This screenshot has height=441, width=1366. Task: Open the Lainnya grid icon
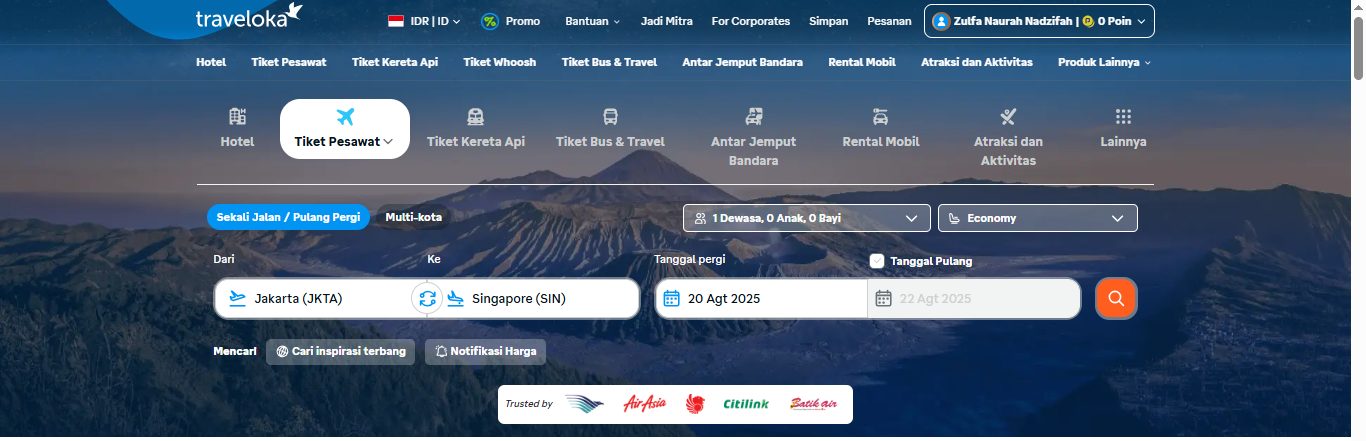pyautogui.click(x=1123, y=116)
